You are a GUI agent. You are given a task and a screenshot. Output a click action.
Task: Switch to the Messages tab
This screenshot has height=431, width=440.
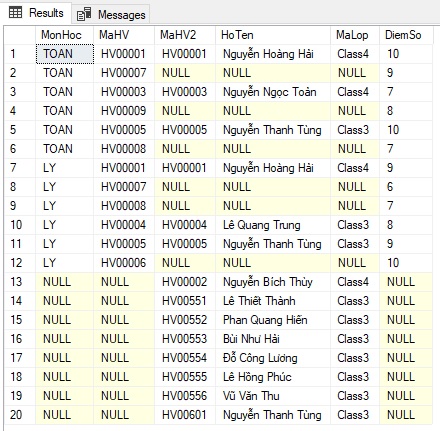tap(111, 15)
